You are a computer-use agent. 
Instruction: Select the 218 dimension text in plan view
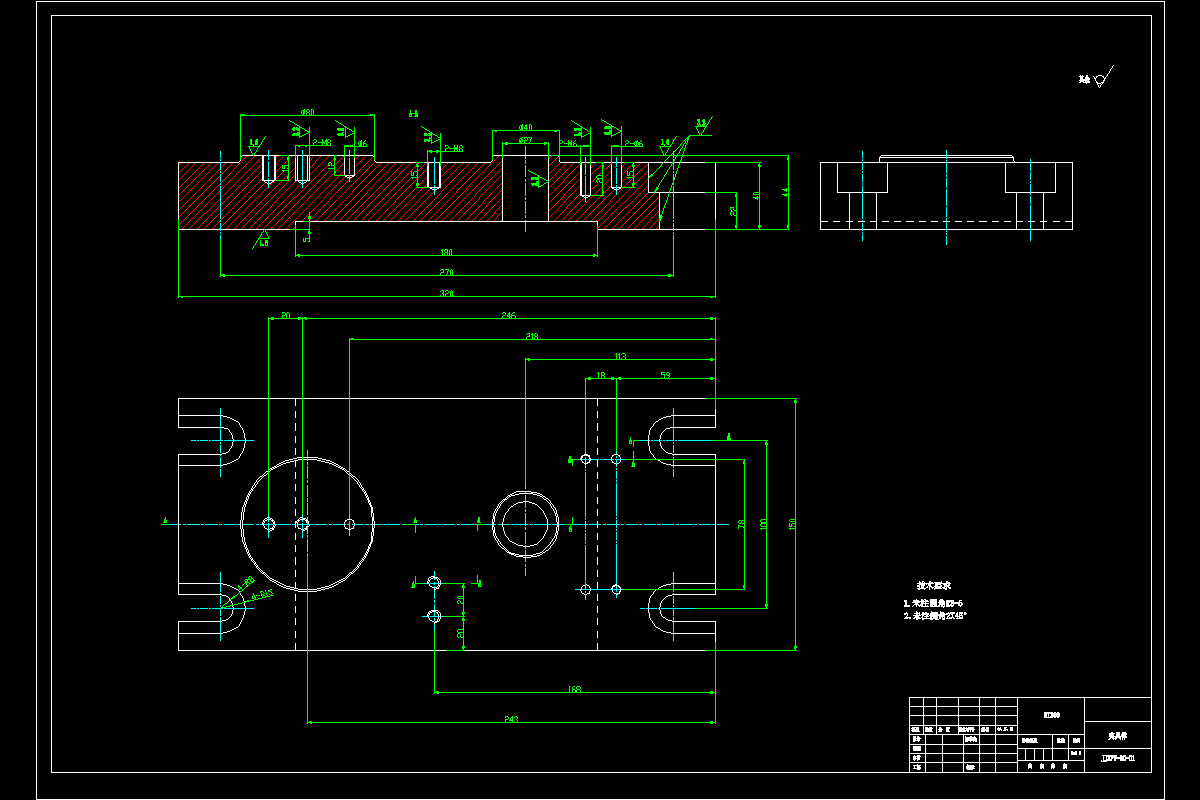532,337
